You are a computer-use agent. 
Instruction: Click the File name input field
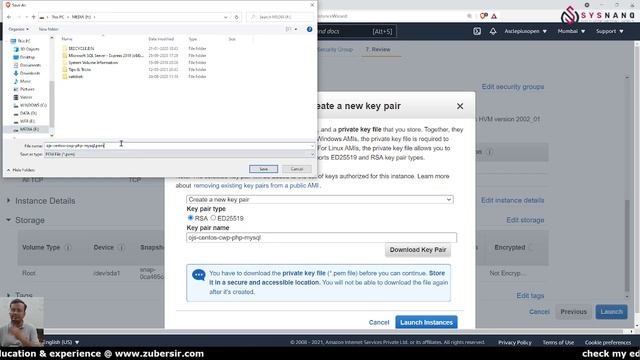point(179,146)
